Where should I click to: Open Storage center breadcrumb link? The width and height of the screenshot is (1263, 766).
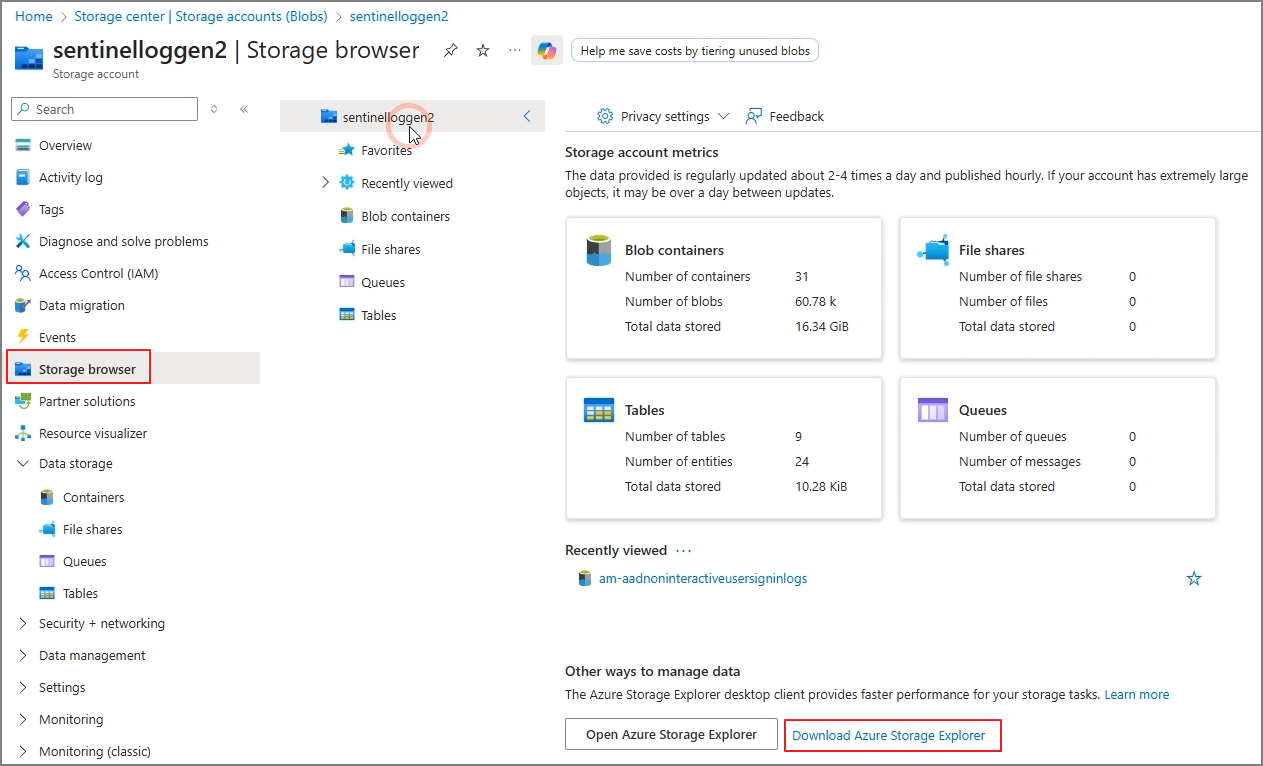point(201,16)
